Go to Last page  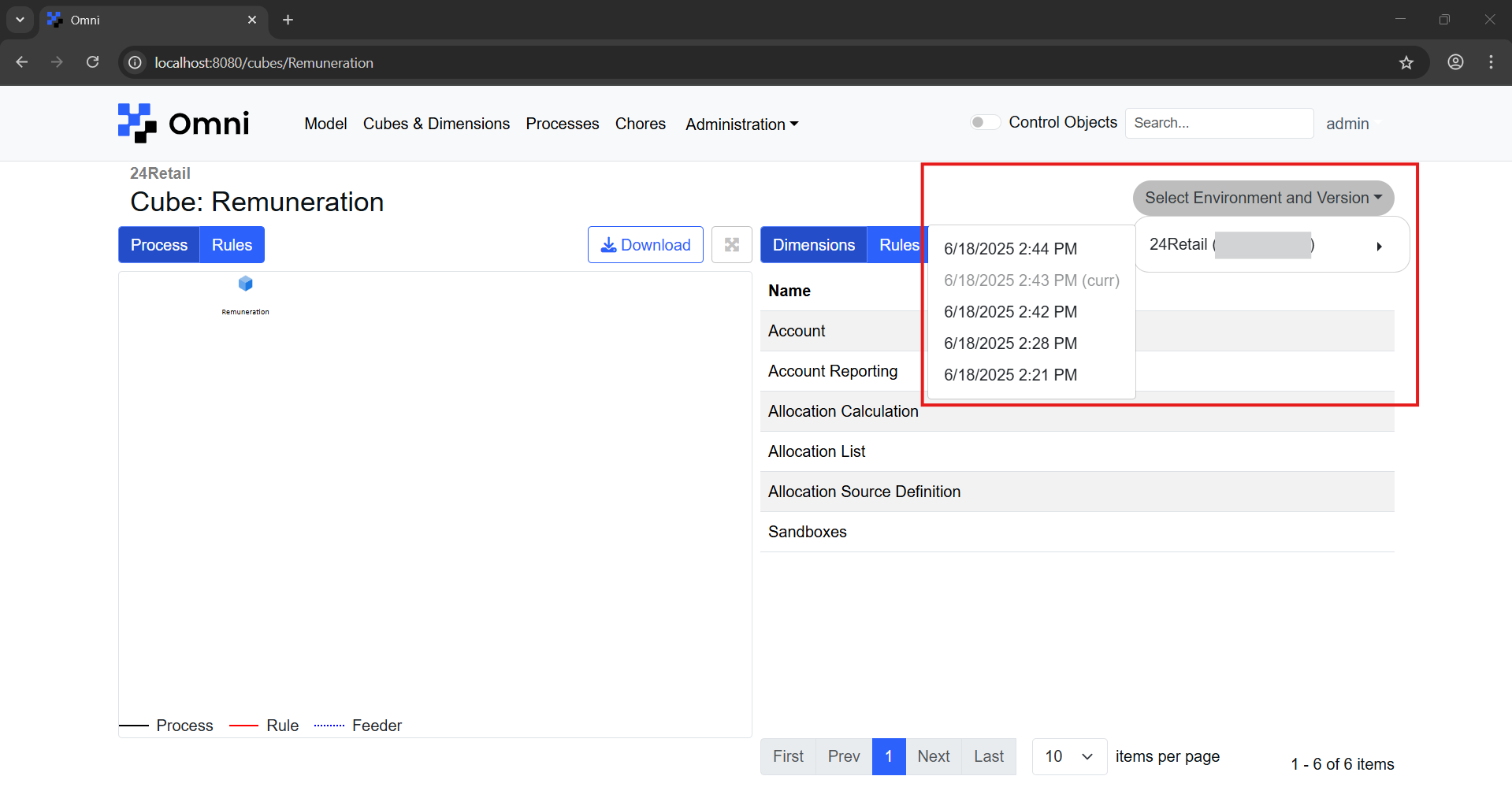989,756
